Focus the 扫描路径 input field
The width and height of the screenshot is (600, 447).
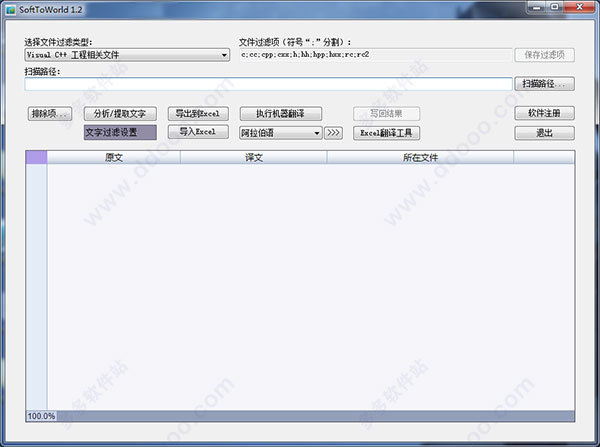click(268, 84)
